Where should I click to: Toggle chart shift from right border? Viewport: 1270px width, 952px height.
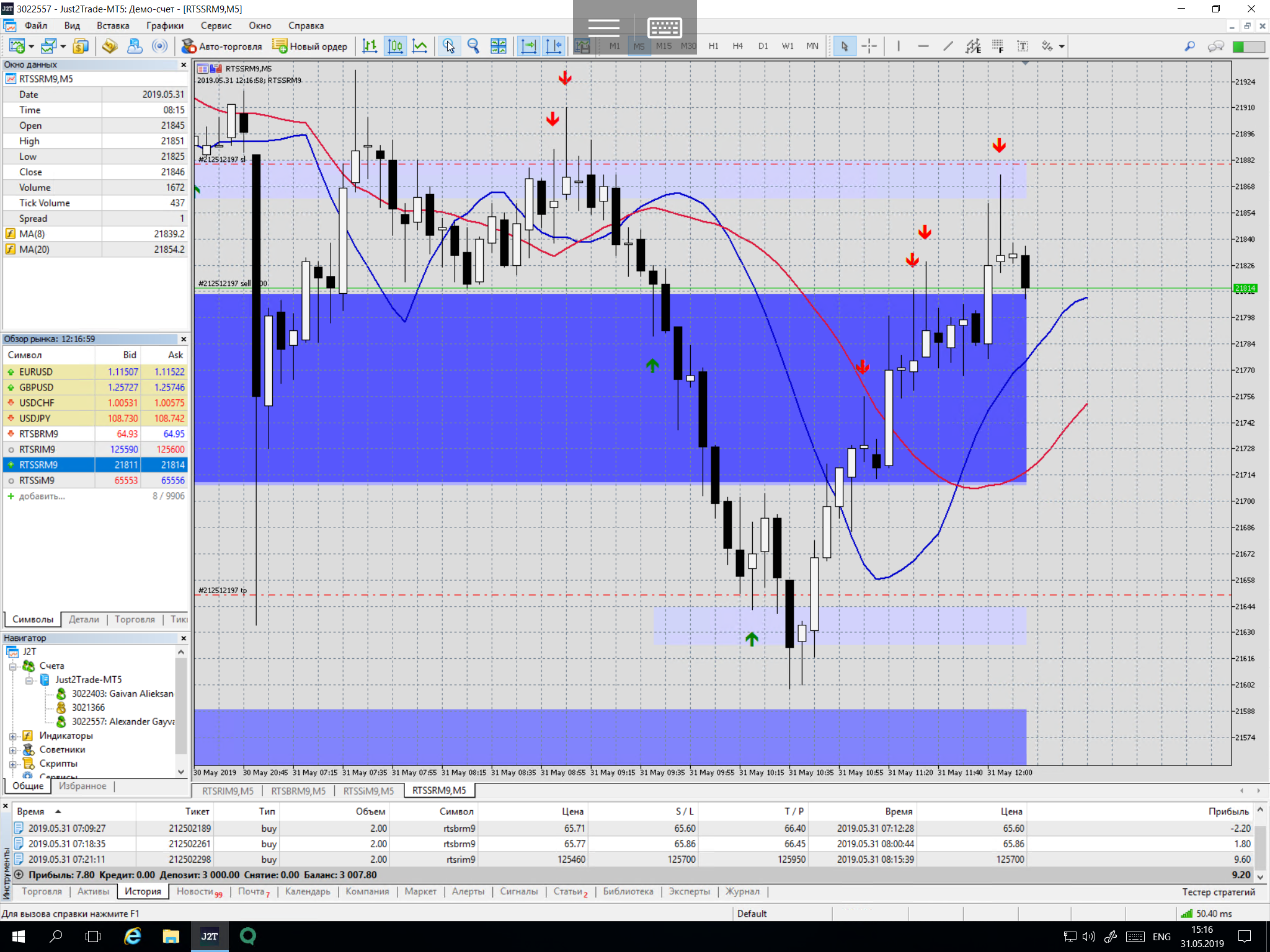[x=553, y=46]
